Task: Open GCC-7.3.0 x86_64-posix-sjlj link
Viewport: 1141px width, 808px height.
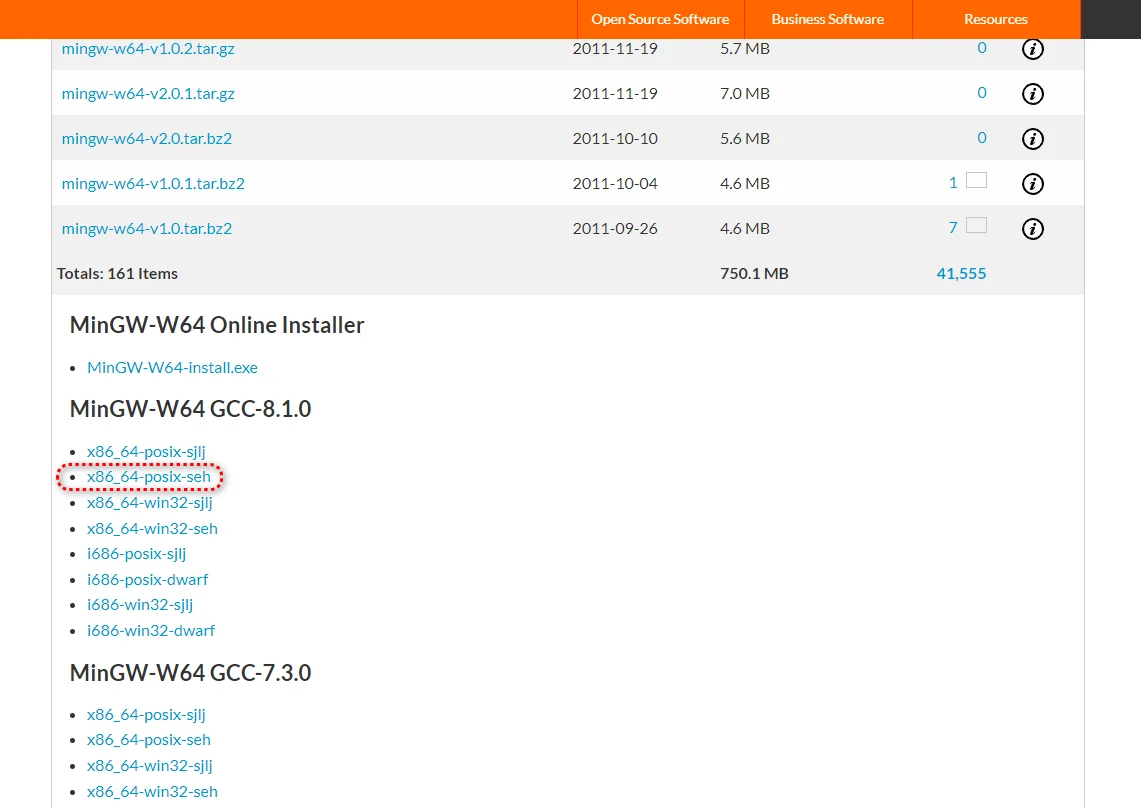Action: pyautogui.click(x=146, y=715)
